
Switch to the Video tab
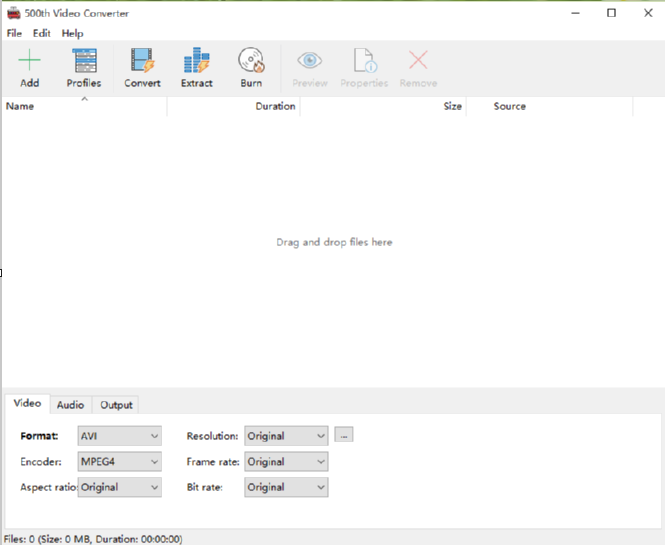(27, 403)
